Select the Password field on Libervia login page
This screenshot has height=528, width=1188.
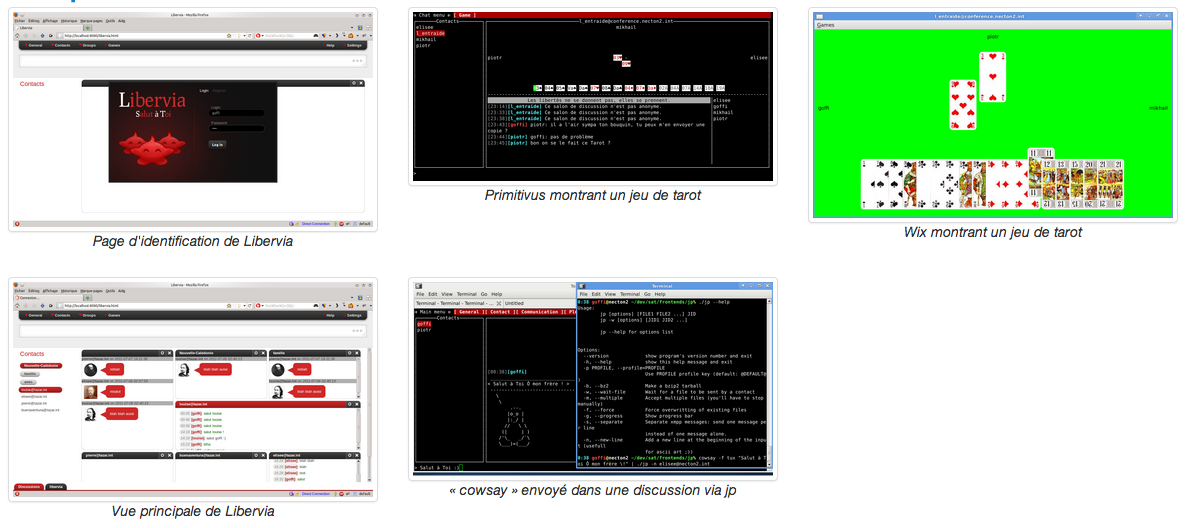(x=237, y=128)
